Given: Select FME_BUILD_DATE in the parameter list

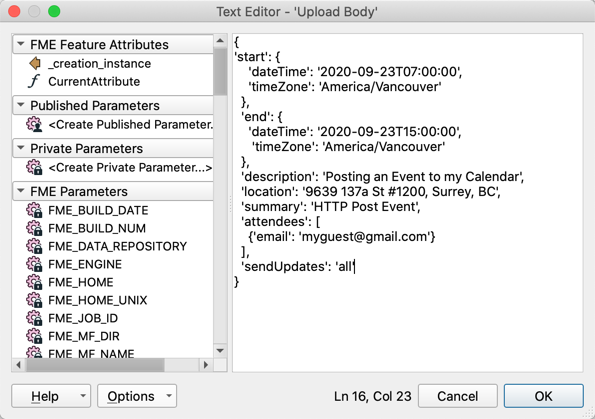Looking at the screenshot, I should pyautogui.click(x=98, y=210).
